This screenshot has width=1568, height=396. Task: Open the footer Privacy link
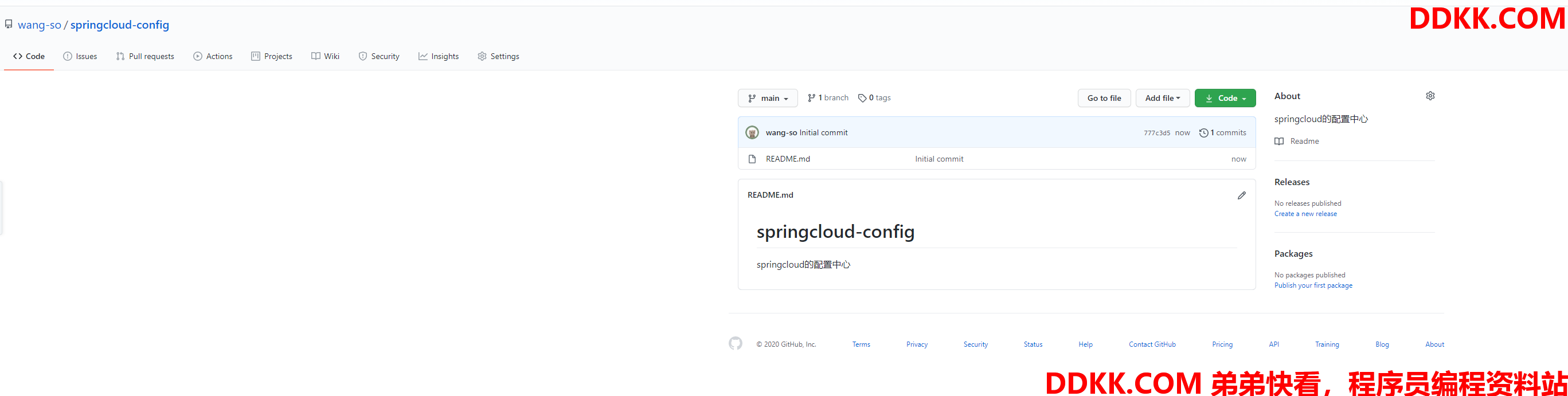(917, 344)
